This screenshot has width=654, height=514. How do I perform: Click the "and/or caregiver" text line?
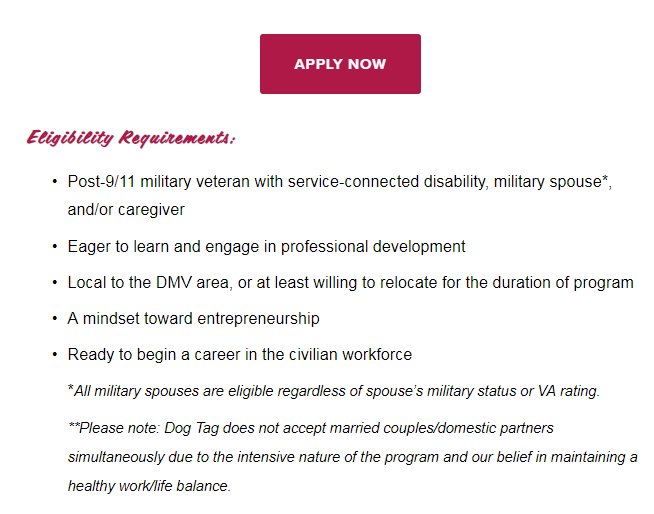point(126,210)
